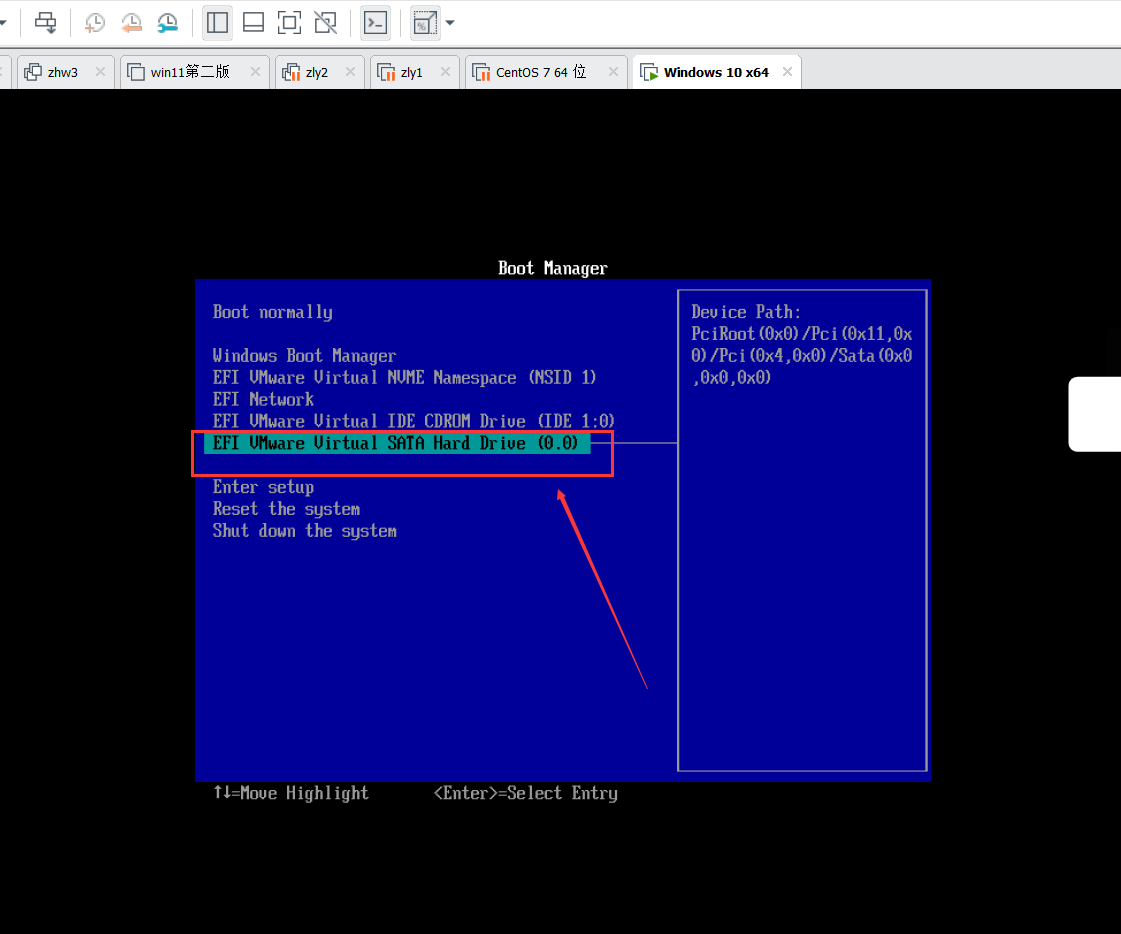Screen dimensions: 1121x934
Task: Close the zly2 tab
Action: click(350, 72)
